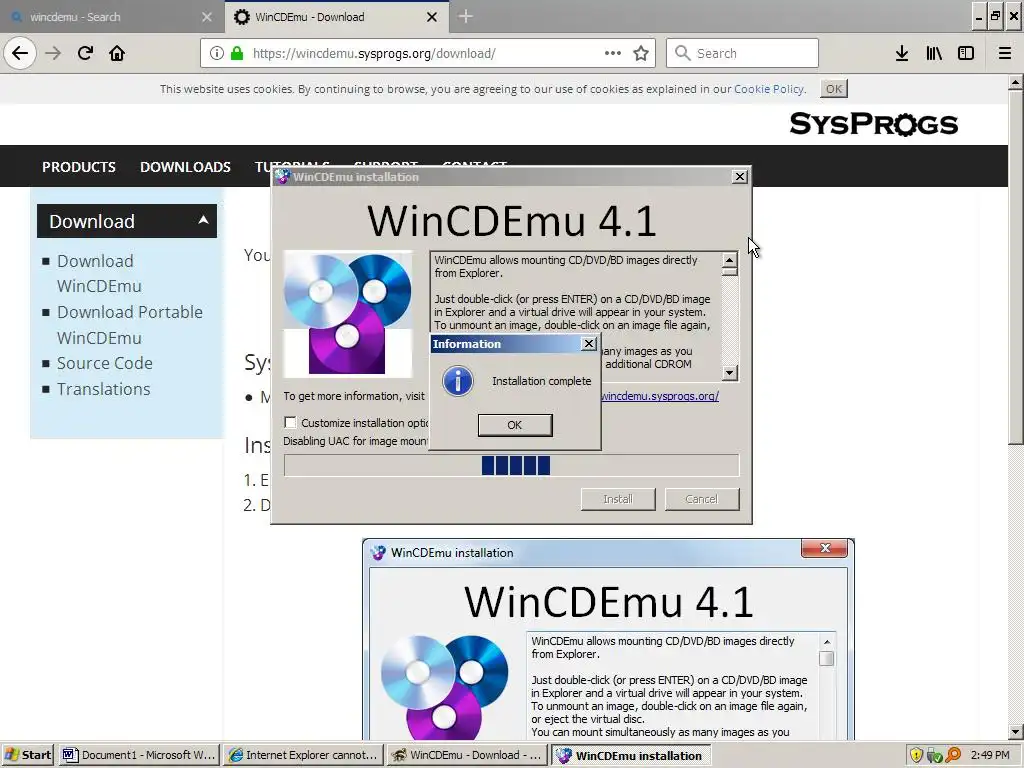Switch to WinCDEmu - Download taskbar item
The height and width of the screenshot is (768, 1024).
(468, 755)
